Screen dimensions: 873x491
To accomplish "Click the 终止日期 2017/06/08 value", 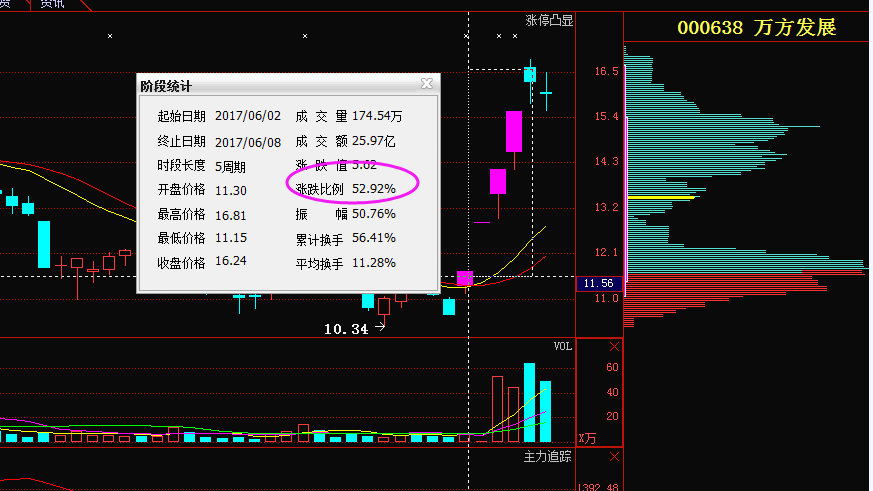I will 248,142.
